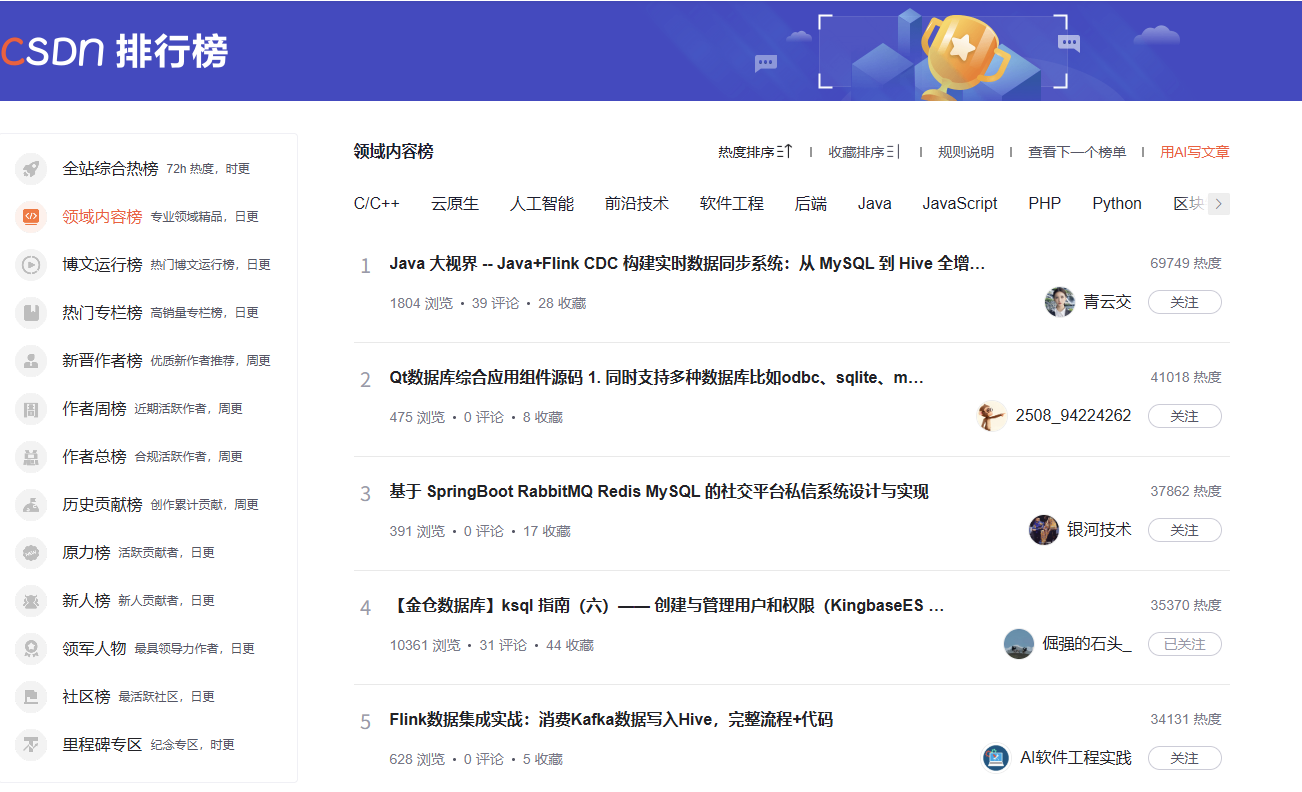Click the bookmark icon for 热门专栏榜
Viewport: 1302px width, 792px height.
coord(31,313)
